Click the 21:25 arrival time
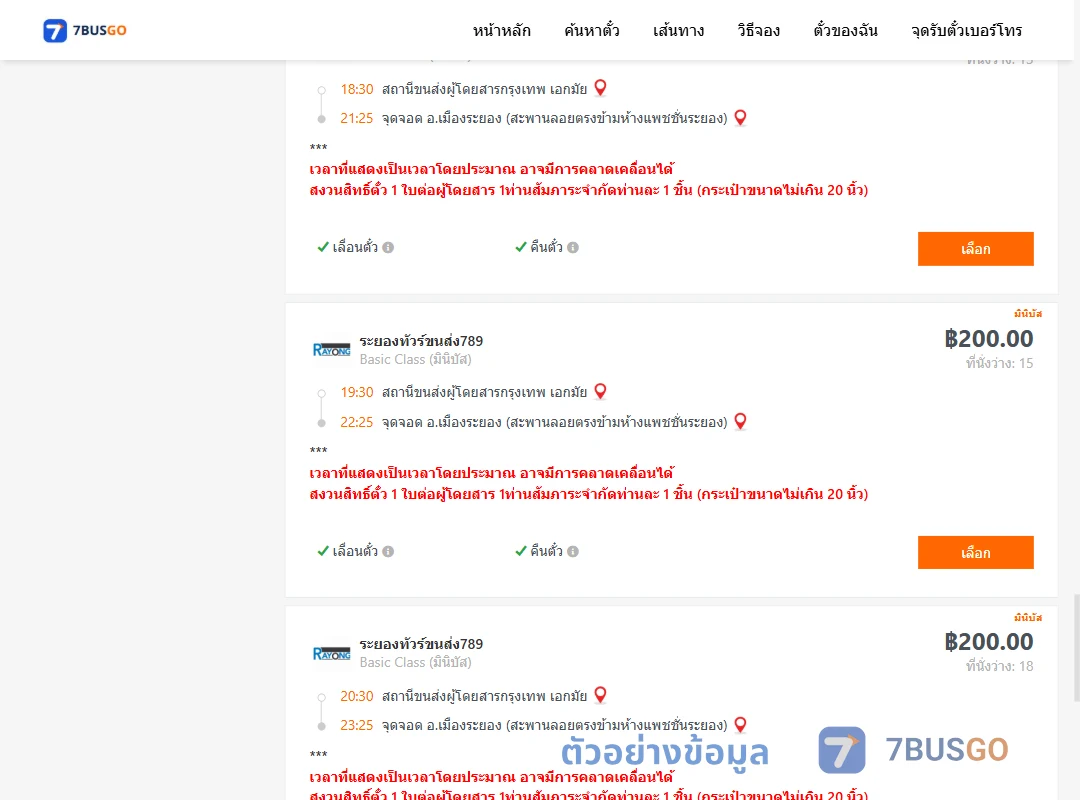This screenshot has width=1080, height=800. pyautogui.click(x=357, y=119)
